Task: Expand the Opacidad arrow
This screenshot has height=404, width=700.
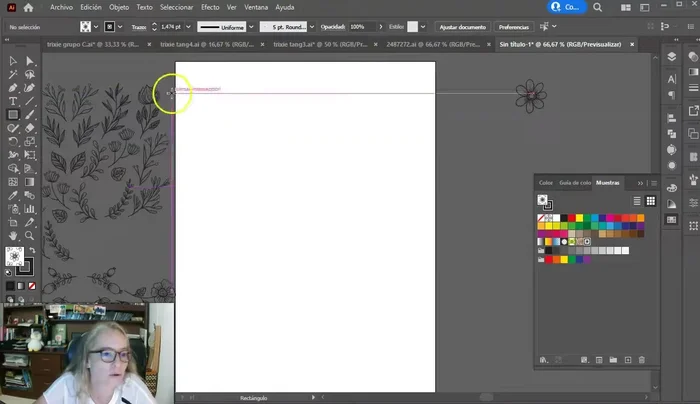Action: pos(380,27)
